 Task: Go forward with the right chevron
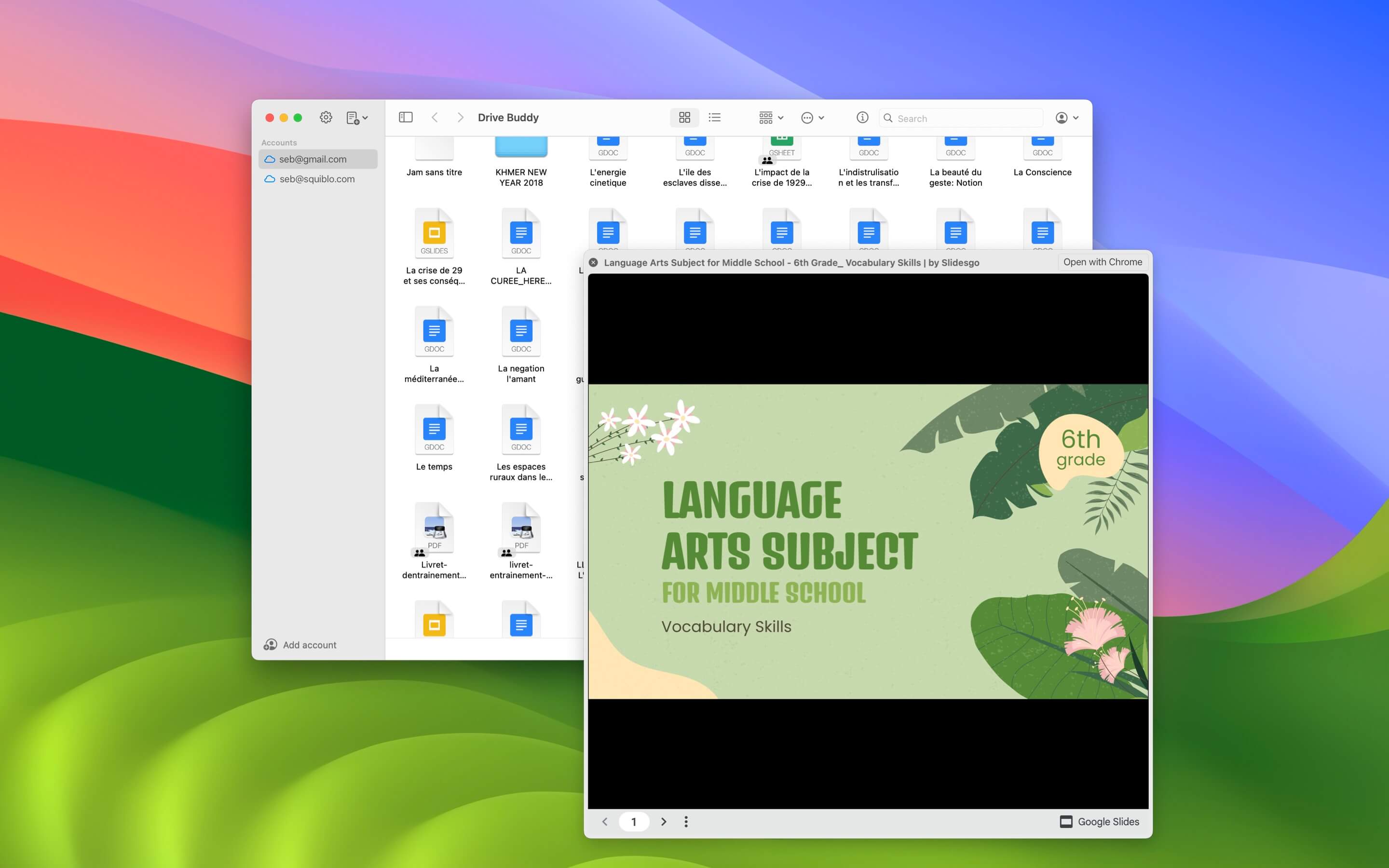(460, 117)
